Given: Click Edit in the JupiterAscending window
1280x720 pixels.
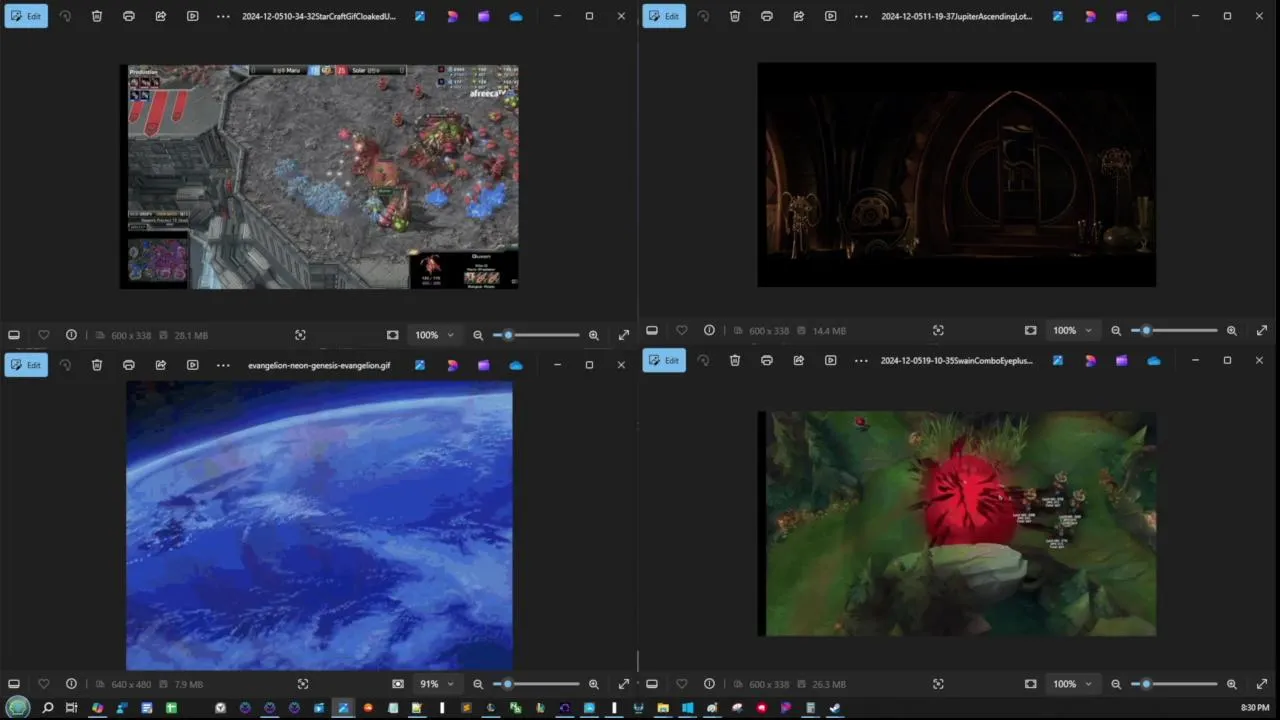Looking at the screenshot, I should coord(664,16).
